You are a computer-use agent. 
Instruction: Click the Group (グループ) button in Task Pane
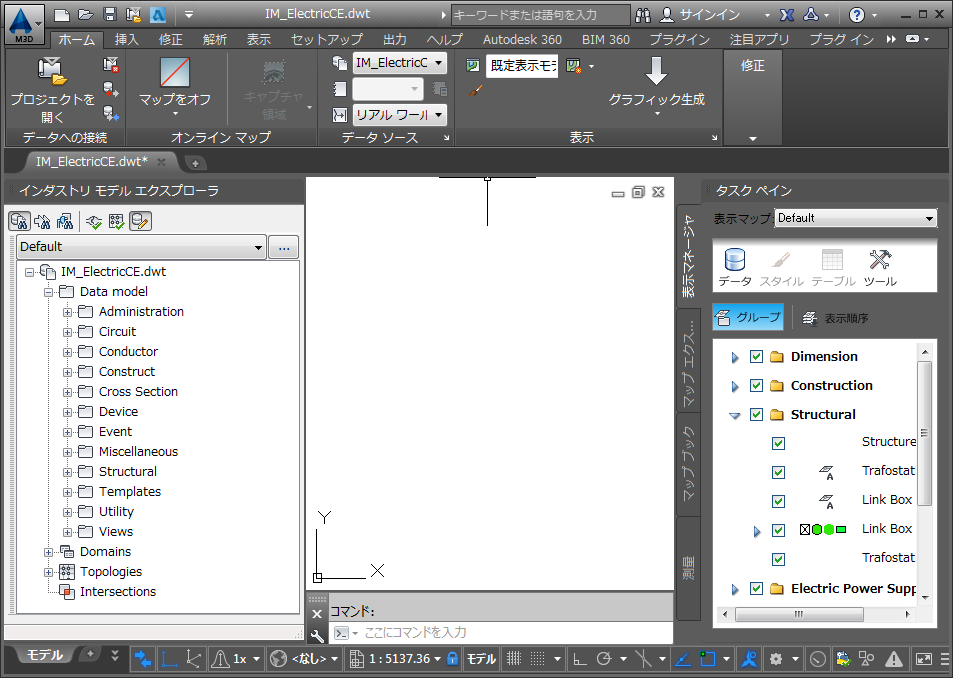coord(748,317)
